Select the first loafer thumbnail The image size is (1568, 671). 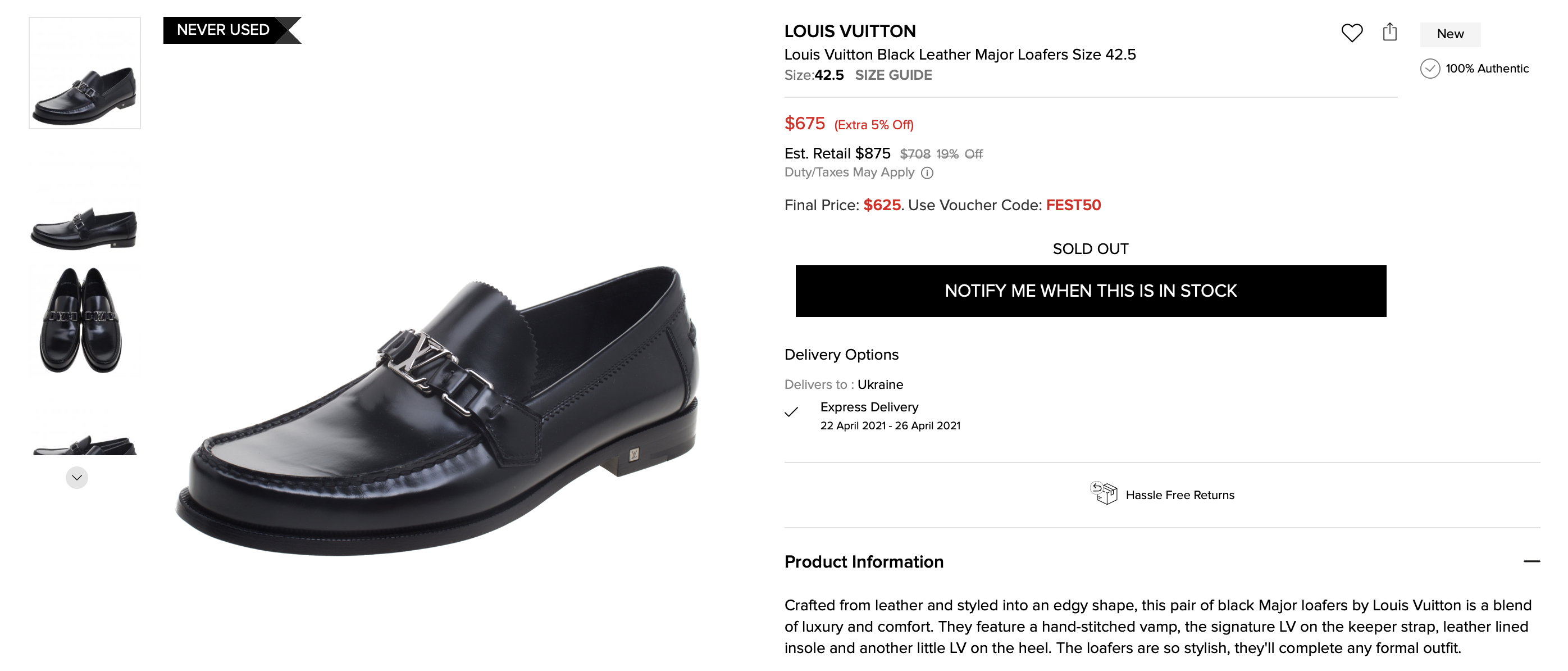[85, 73]
